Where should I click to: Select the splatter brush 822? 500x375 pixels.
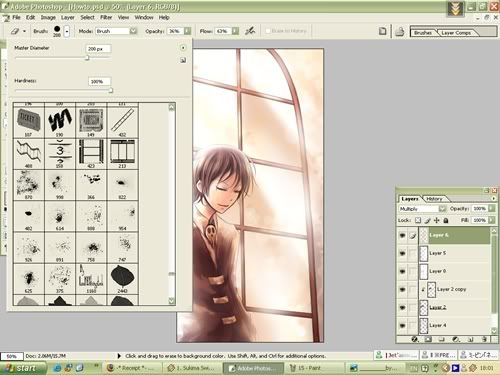[x=122, y=185]
